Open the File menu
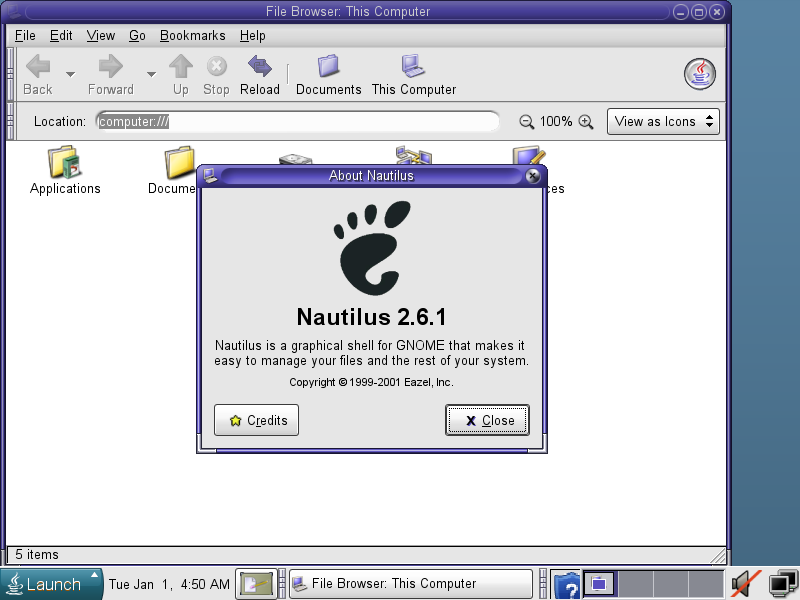 pos(25,36)
